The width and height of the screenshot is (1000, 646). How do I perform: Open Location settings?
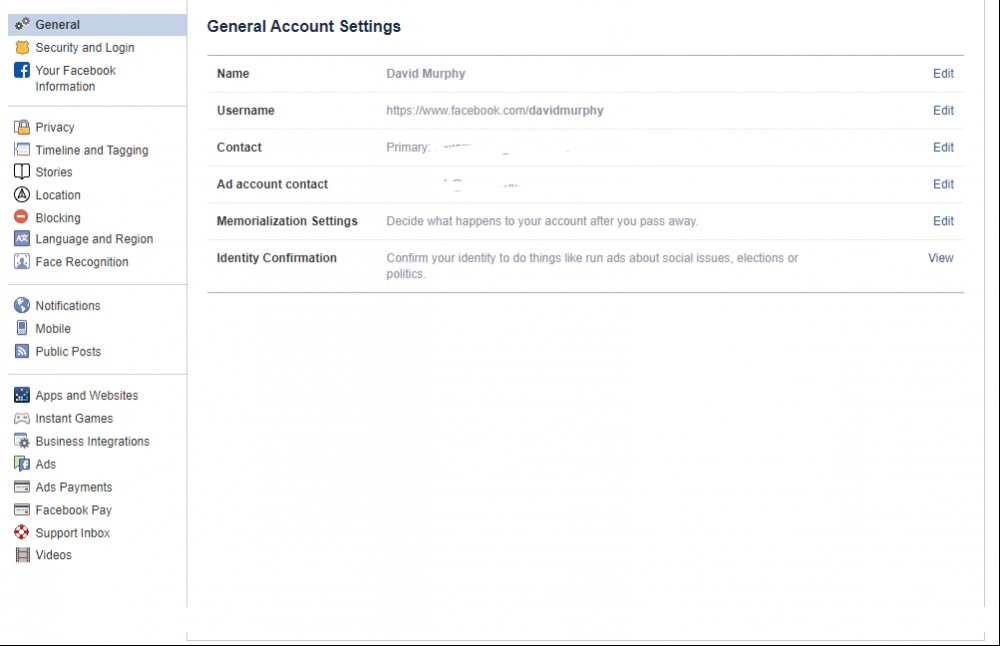[58, 195]
